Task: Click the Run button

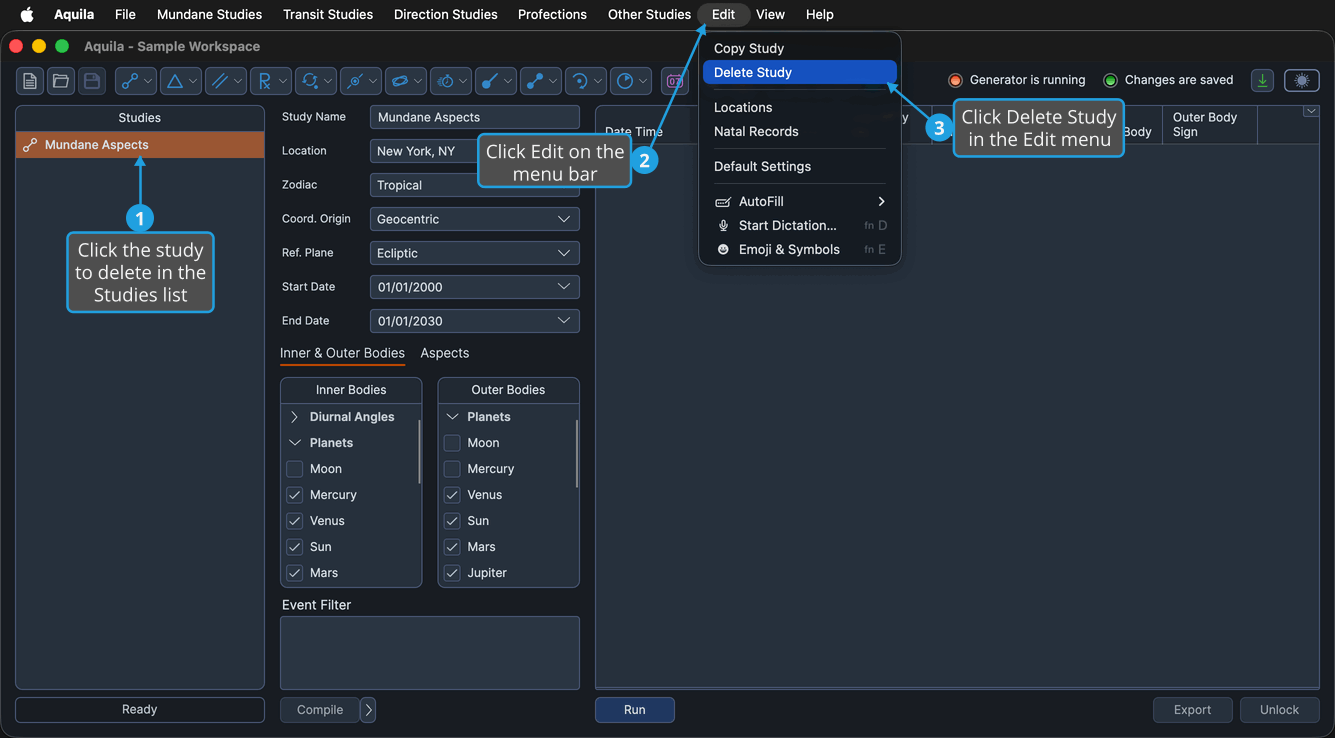Action: click(x=635, y=710)
